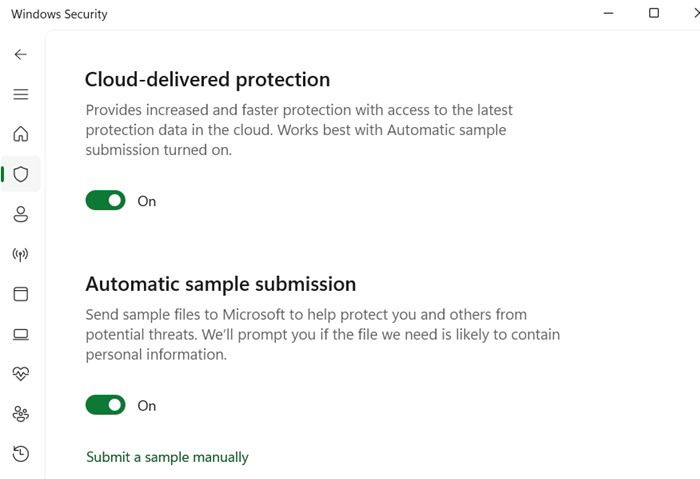Turn off Cloud-delivered protection toggle

[x=105, y=201]
